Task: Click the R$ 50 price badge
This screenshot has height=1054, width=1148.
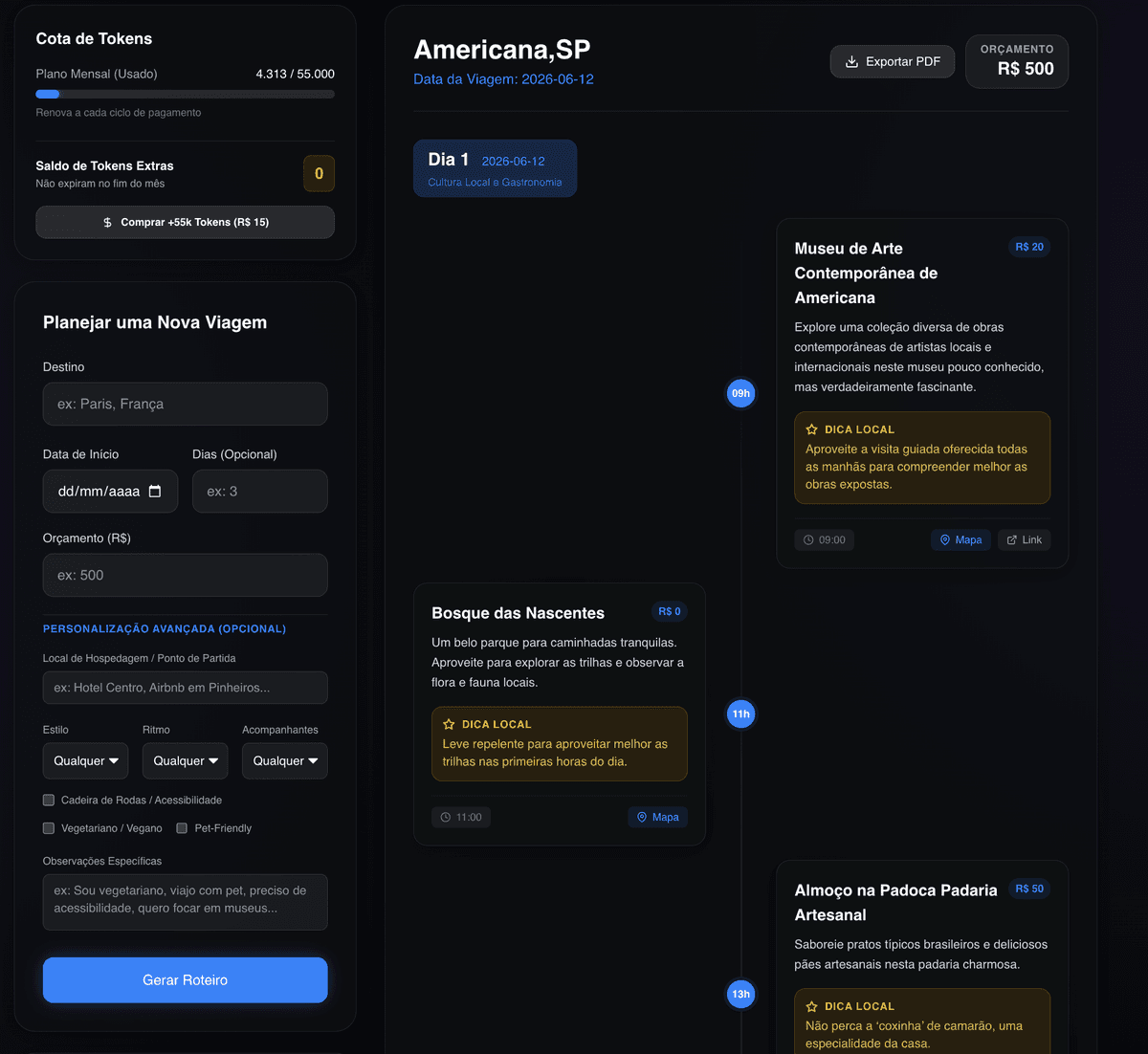Action: click(x=1029, y=889)
